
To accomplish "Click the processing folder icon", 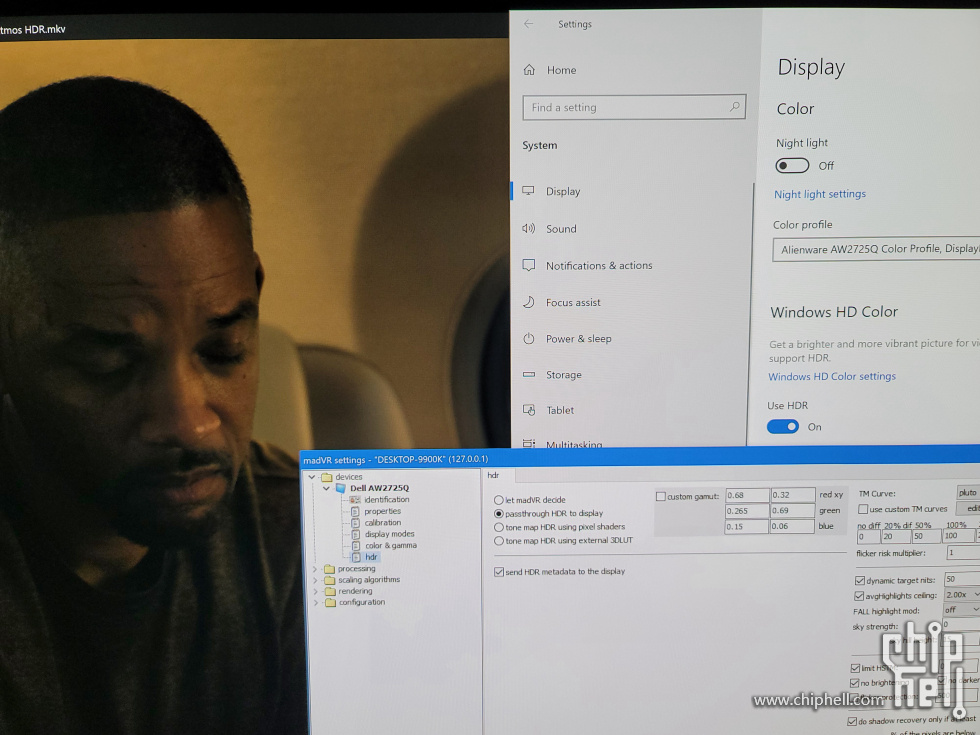I will point(329,569).
